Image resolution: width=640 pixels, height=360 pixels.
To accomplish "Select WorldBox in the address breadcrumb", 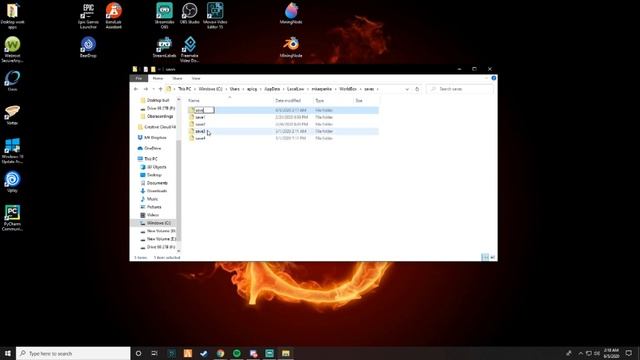I will 348,89.
